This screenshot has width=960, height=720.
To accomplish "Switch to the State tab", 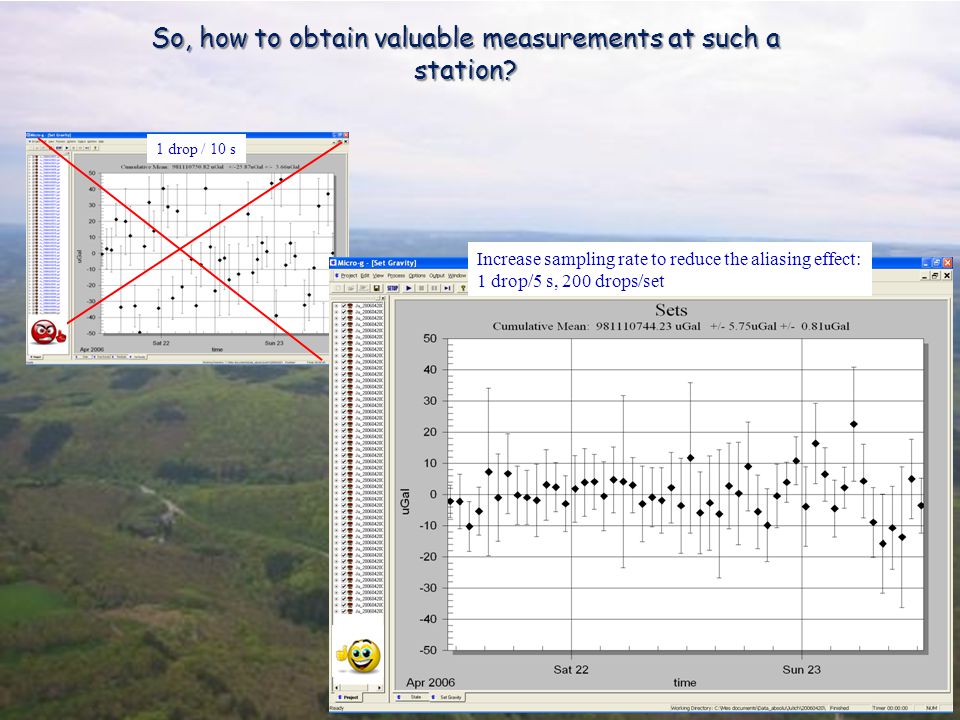I will 411,697.
